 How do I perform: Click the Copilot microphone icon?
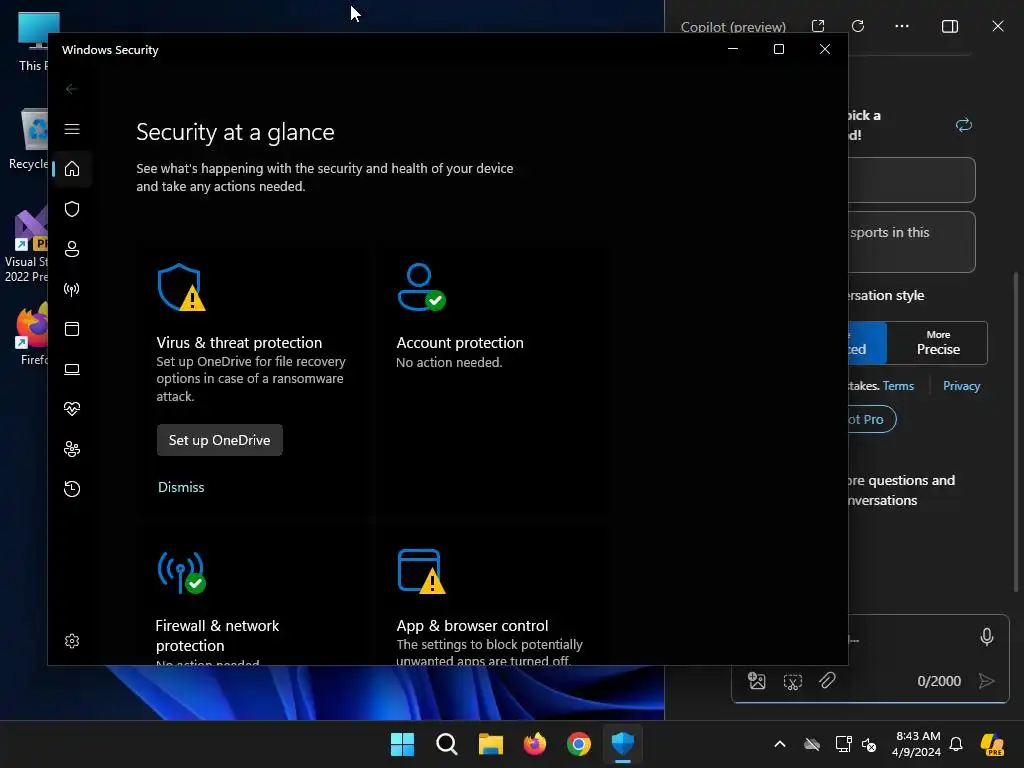click(x=987, y=637)
